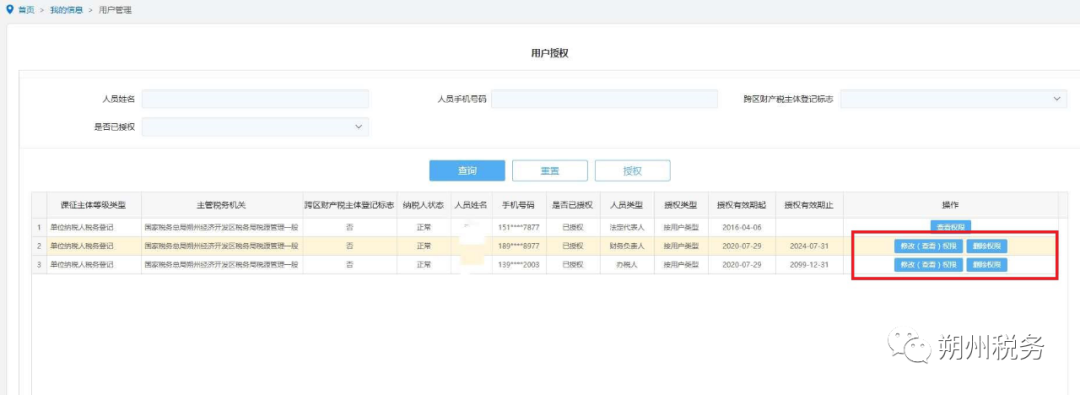The image size is (1080, 395).
Task: Click the blue 查询 button
Action: 467,171
